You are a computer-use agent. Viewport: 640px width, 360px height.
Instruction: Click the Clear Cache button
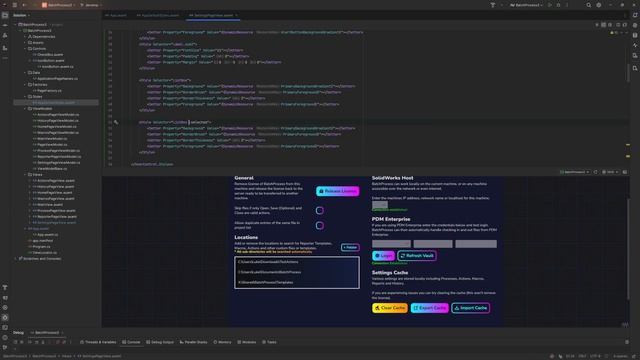[390, 308]
